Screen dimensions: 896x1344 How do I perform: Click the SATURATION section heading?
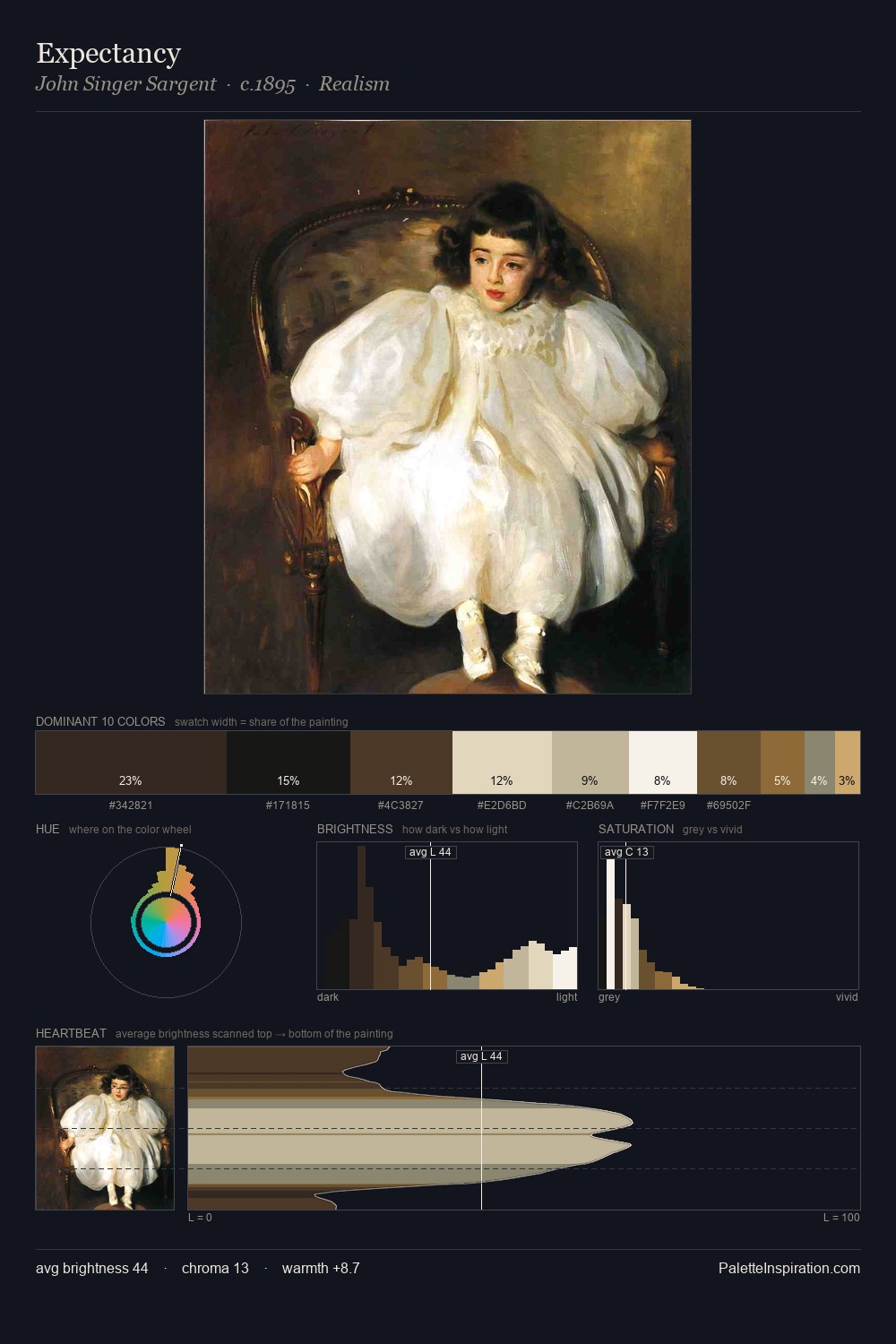pyautogui.click(x=636, y=829)
